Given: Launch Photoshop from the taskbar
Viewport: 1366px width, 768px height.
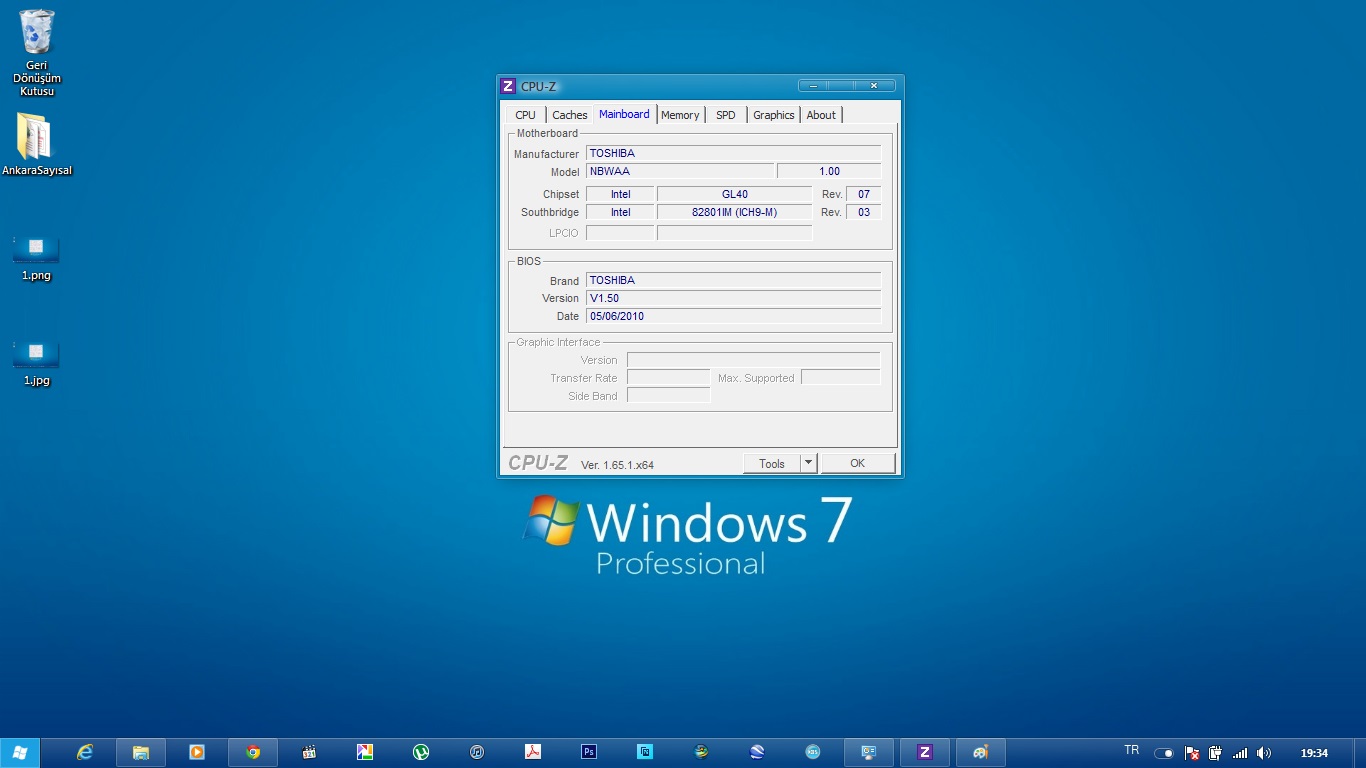Looking at the screenshot, I should 589,753.
